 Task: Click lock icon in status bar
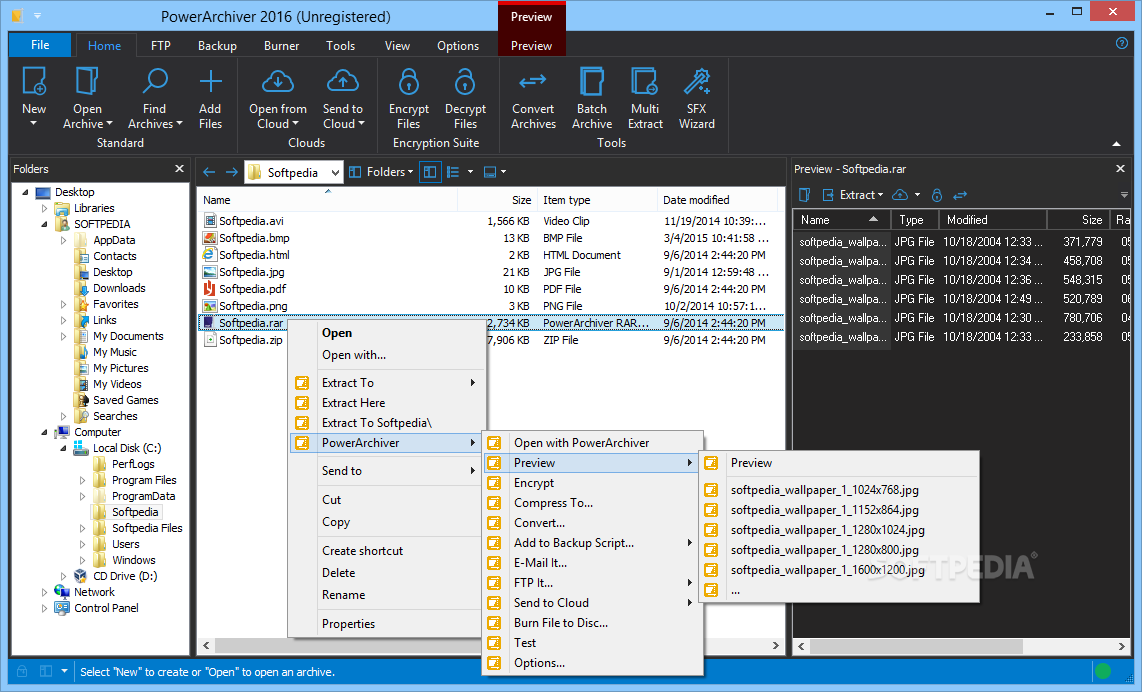click(x=22, y=671)
